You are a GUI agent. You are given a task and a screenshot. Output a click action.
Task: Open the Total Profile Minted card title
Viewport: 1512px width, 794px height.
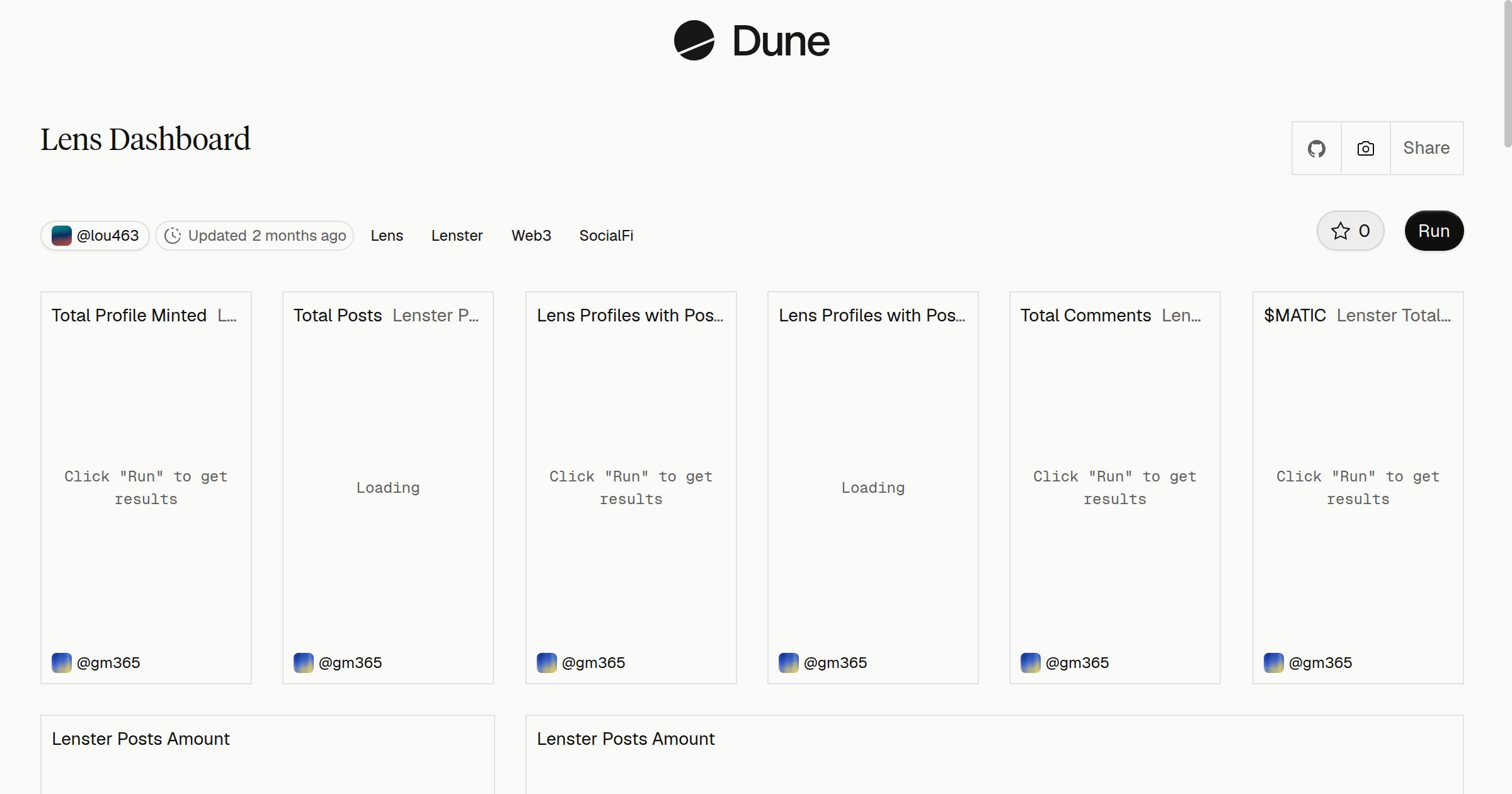pos(129,315)
